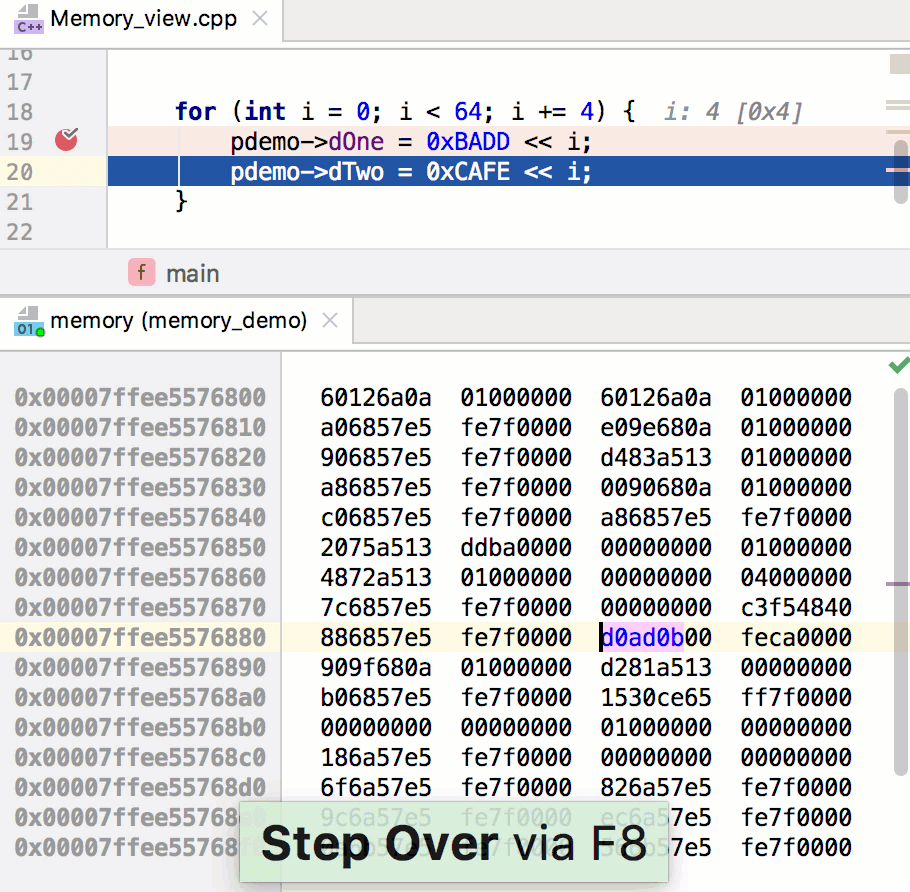This screenshot has height=892, width=910.
Task: Toggle the breakpoint on line 19
Action: point(67,141)
